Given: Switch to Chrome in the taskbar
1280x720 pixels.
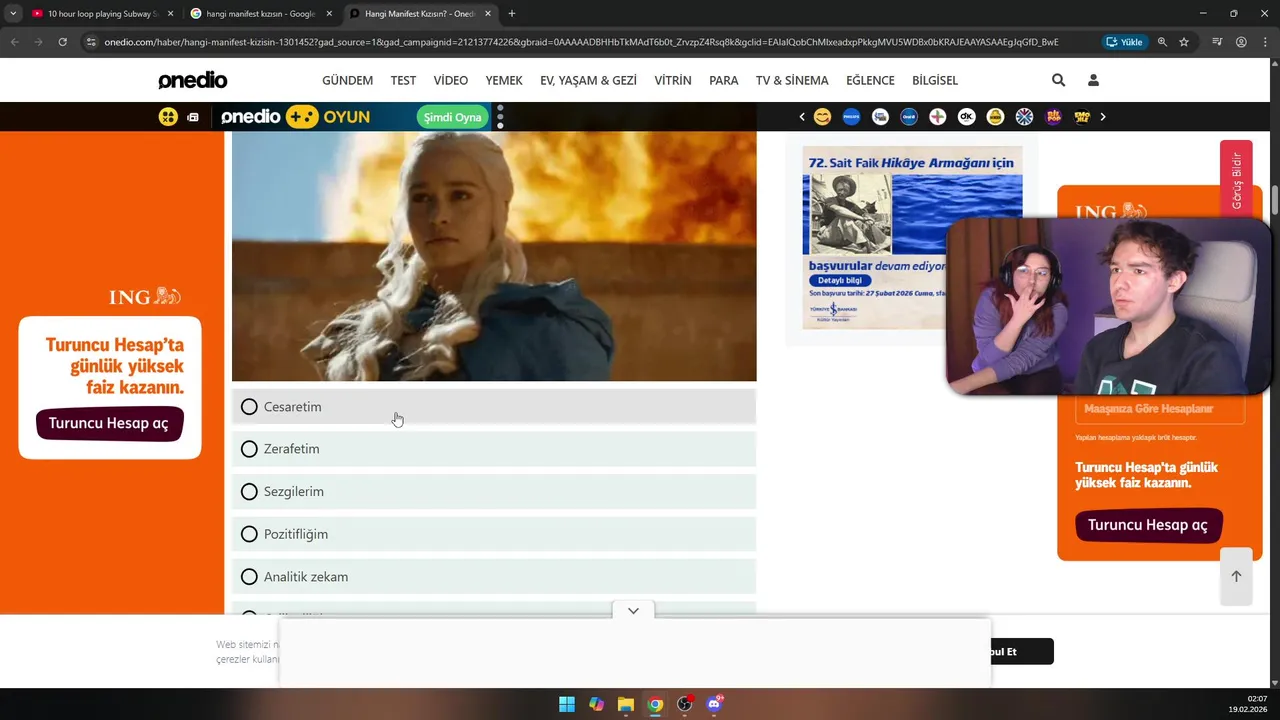Looking at the screenshot, I should pos(655,704).
